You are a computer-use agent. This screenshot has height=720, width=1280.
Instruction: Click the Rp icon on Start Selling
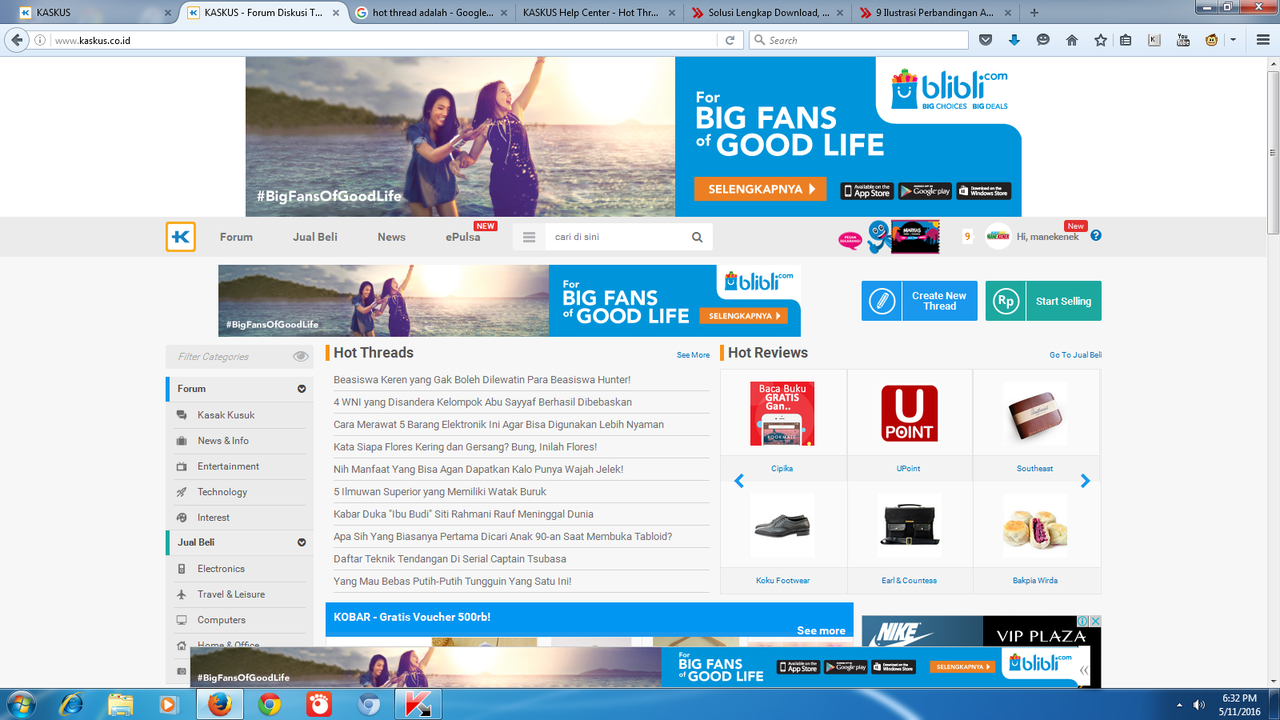[1005, 301]
